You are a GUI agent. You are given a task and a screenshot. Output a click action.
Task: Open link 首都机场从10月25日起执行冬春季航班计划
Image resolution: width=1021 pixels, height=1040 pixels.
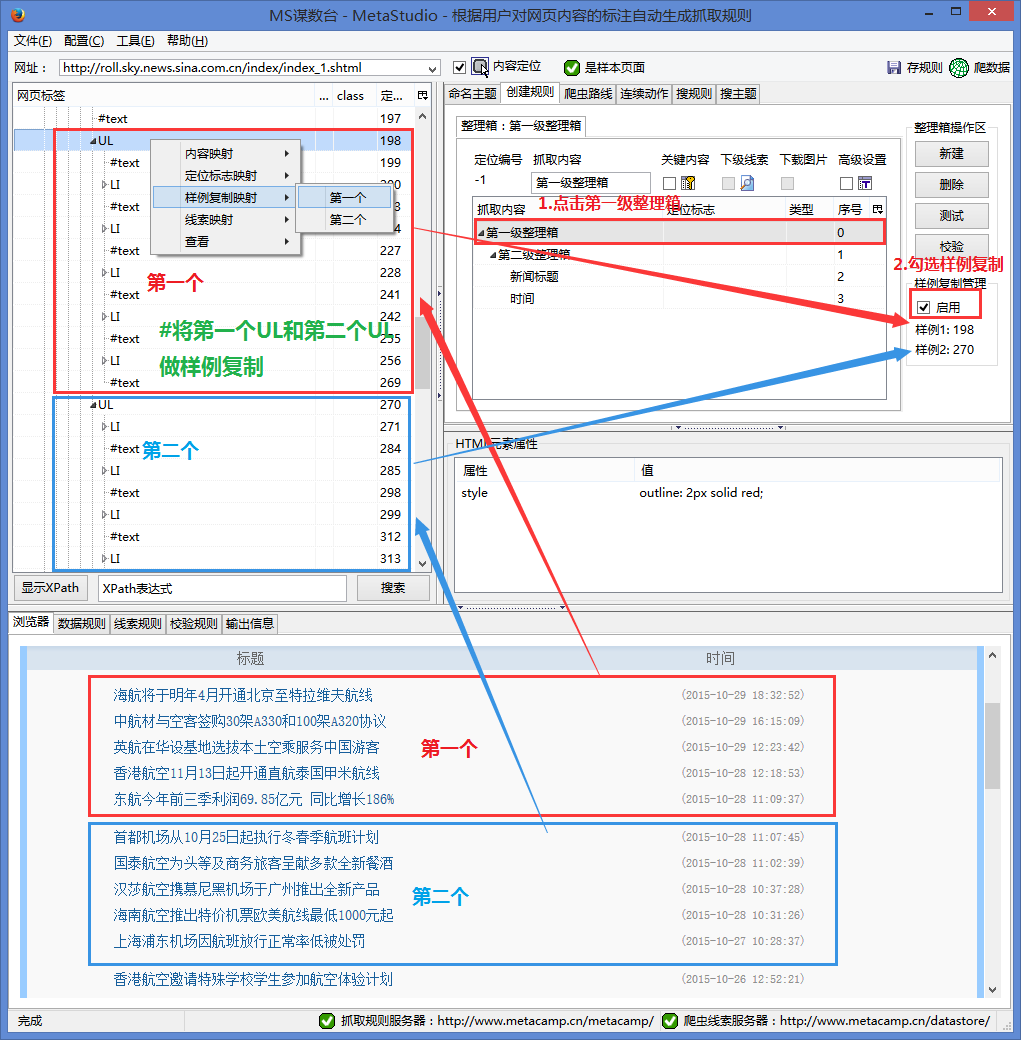point(246,837)
